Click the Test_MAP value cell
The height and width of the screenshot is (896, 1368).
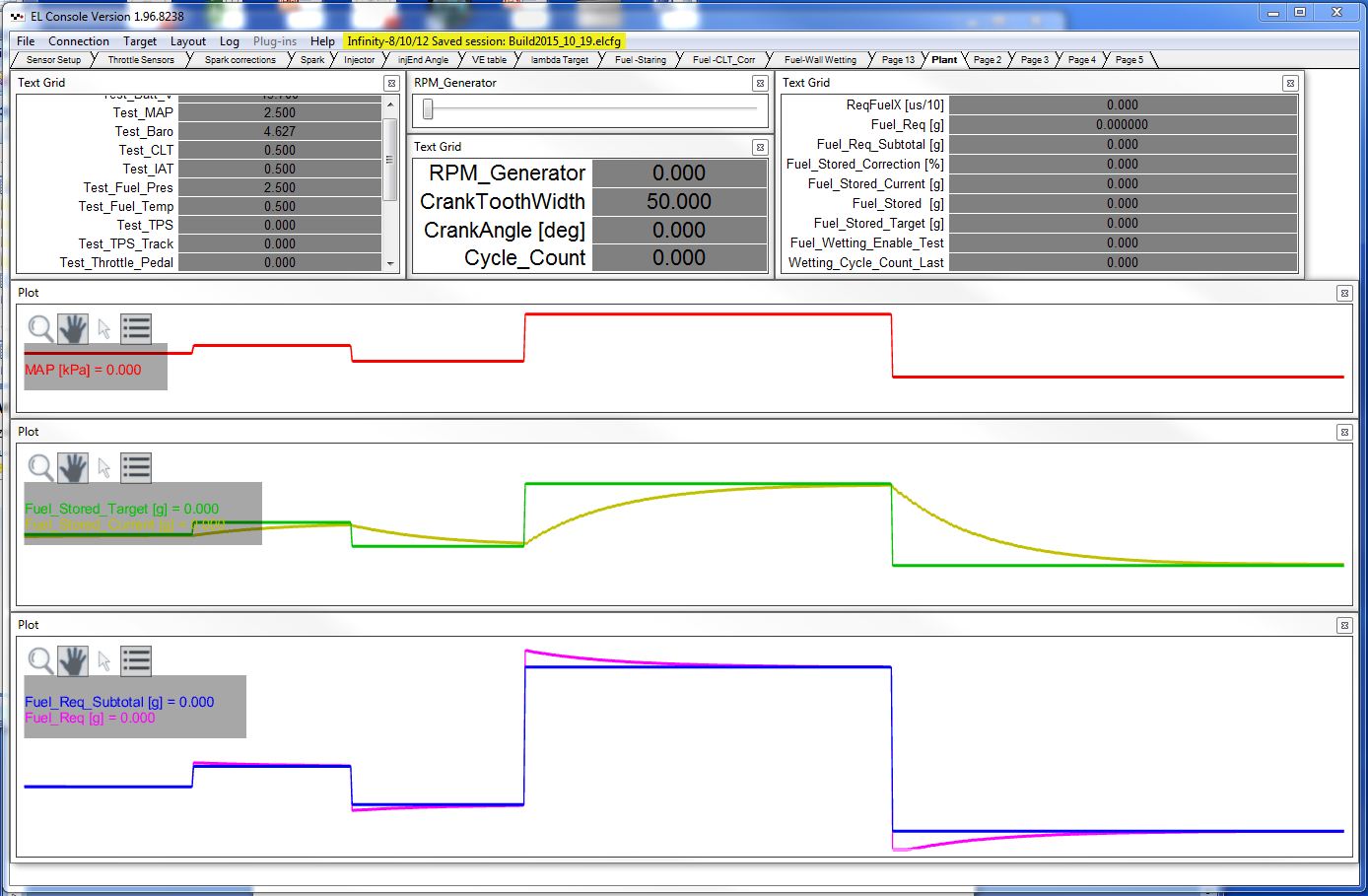[280, 113]
